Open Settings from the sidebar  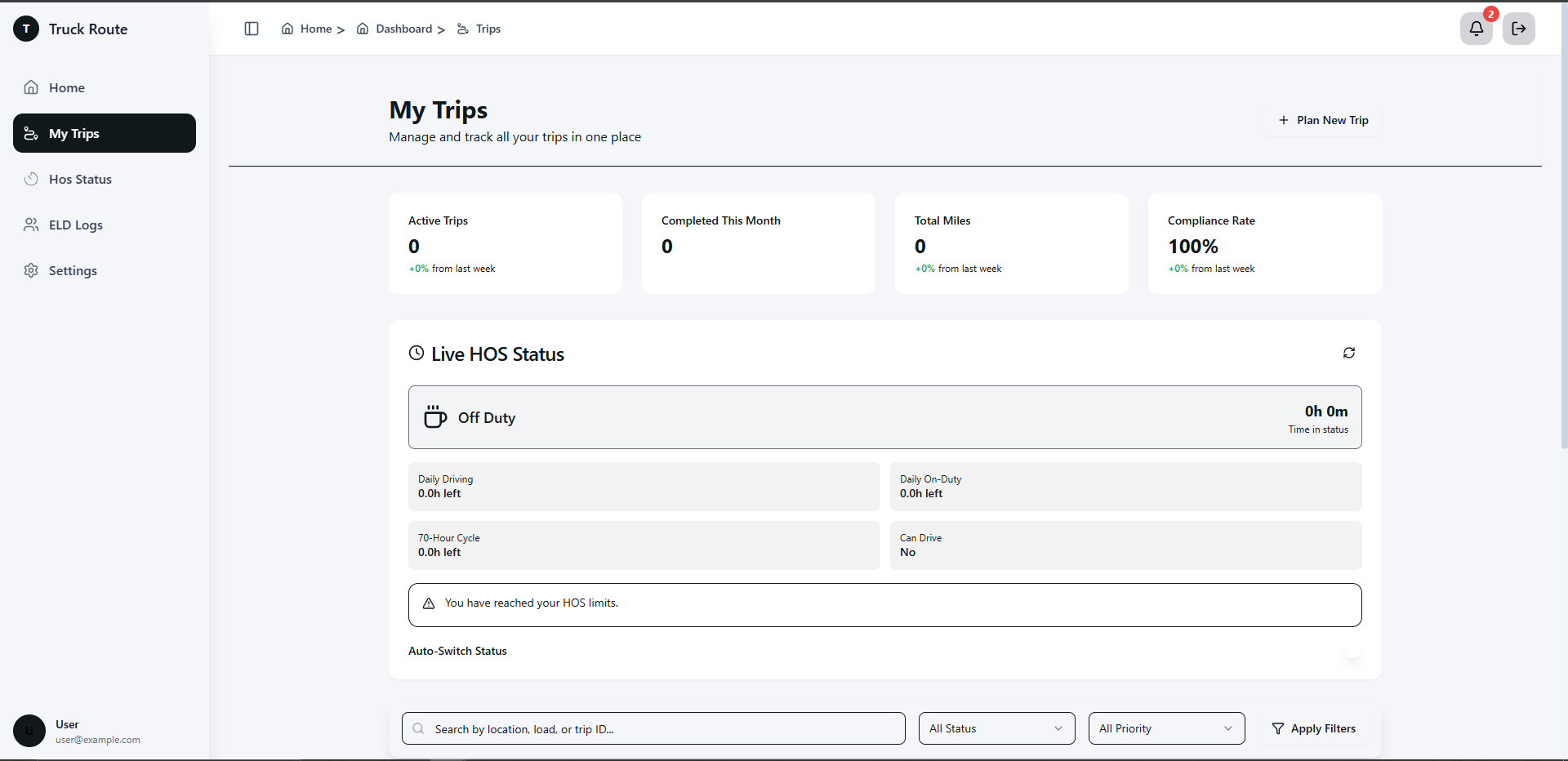(105, 270)
